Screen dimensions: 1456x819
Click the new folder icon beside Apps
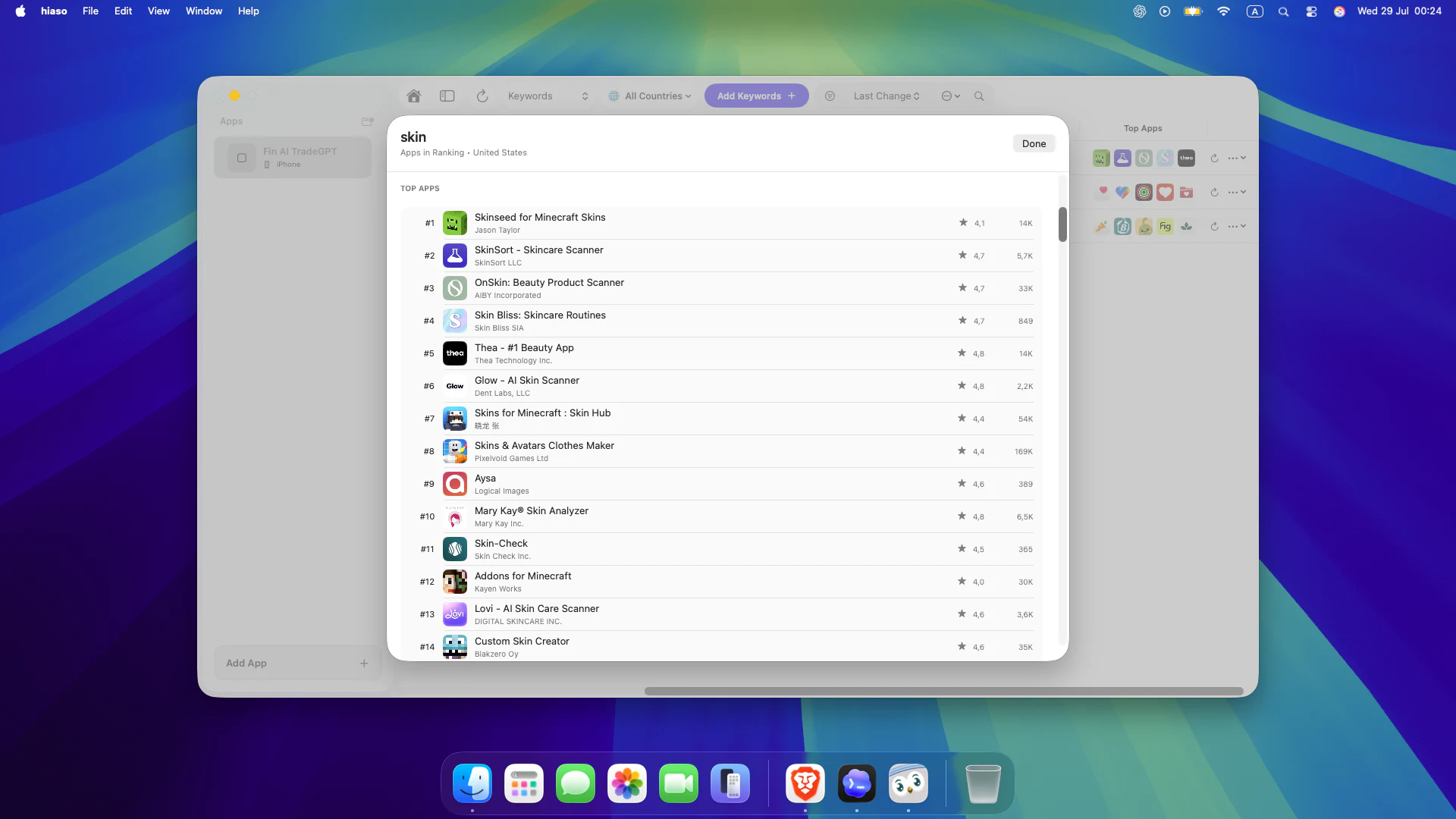[x=368, y=121]
